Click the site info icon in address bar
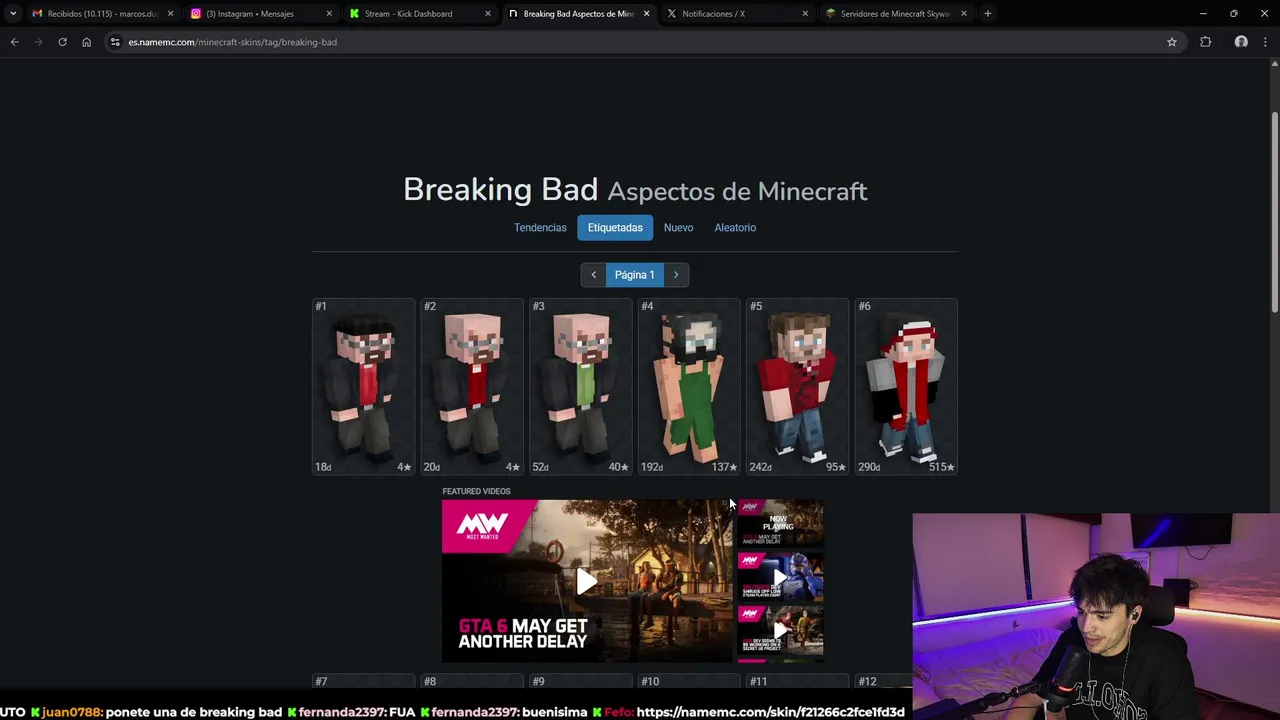1280x720 pixels. pos(115,42)
